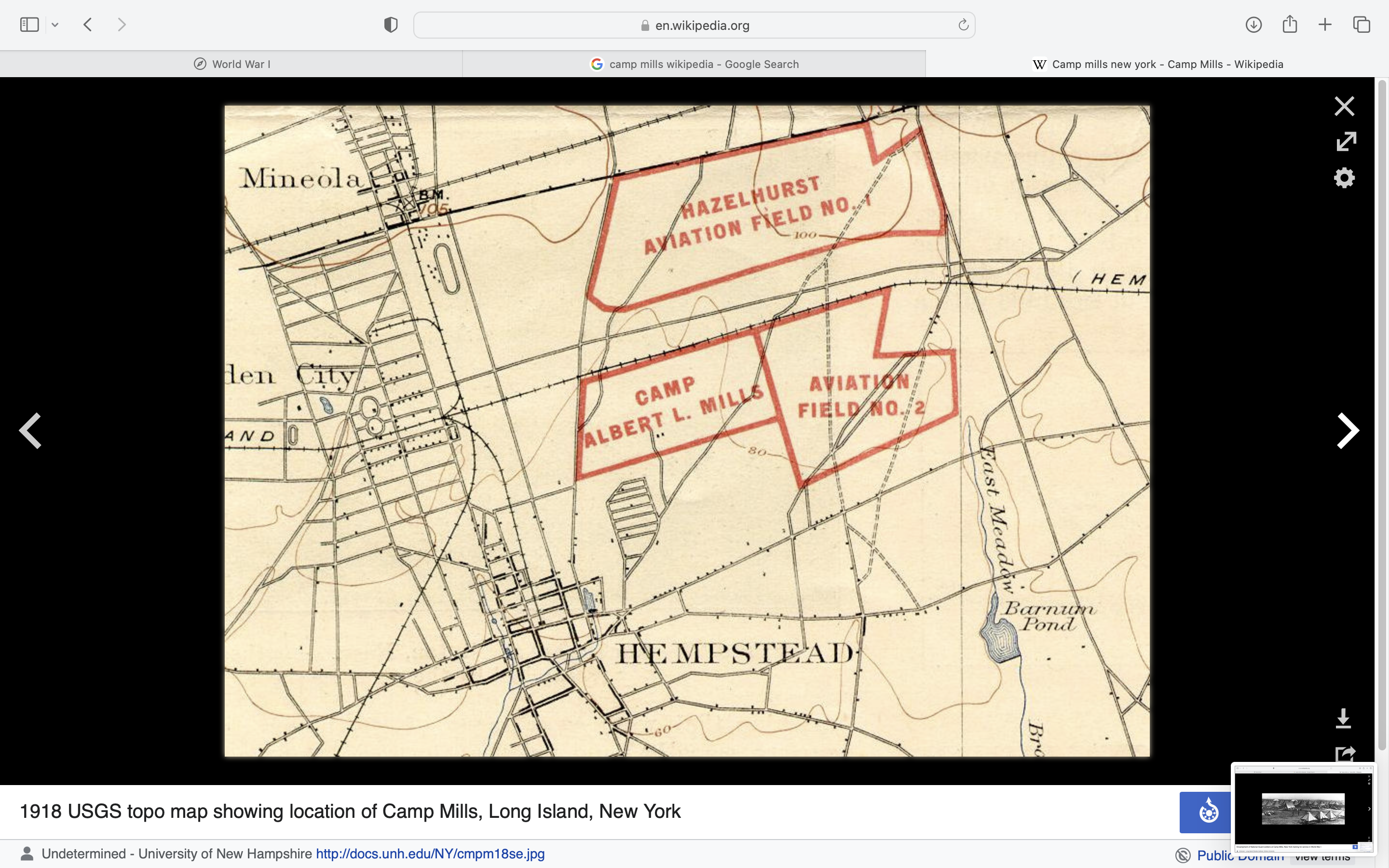Switch to the World War I tab
The height and width of the screenshot is (868, 1389).
[x=231, y=64]
